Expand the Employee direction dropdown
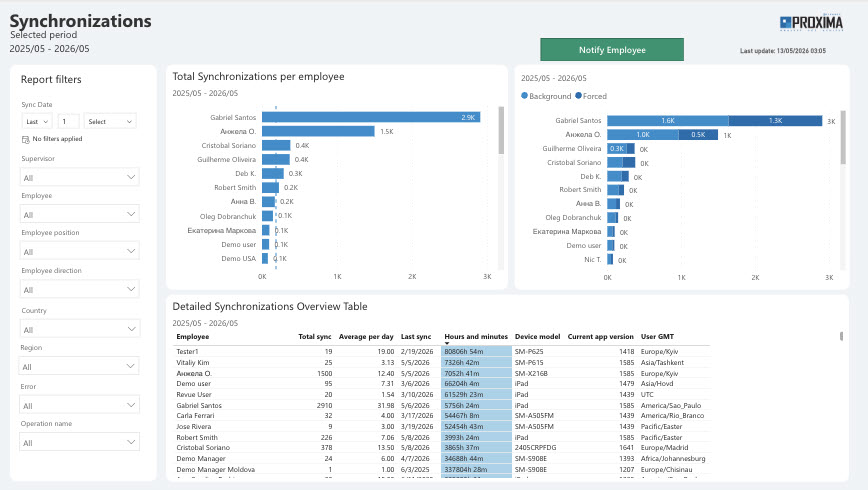The width and height of the screenshot is (868, 490). [x=79, y=290]
